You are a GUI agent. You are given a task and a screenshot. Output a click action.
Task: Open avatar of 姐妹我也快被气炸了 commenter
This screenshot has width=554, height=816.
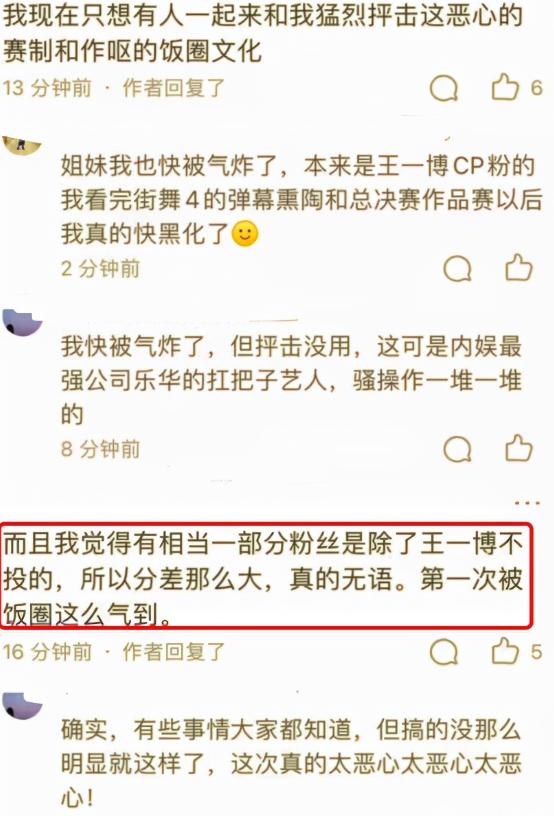(22, 147)
